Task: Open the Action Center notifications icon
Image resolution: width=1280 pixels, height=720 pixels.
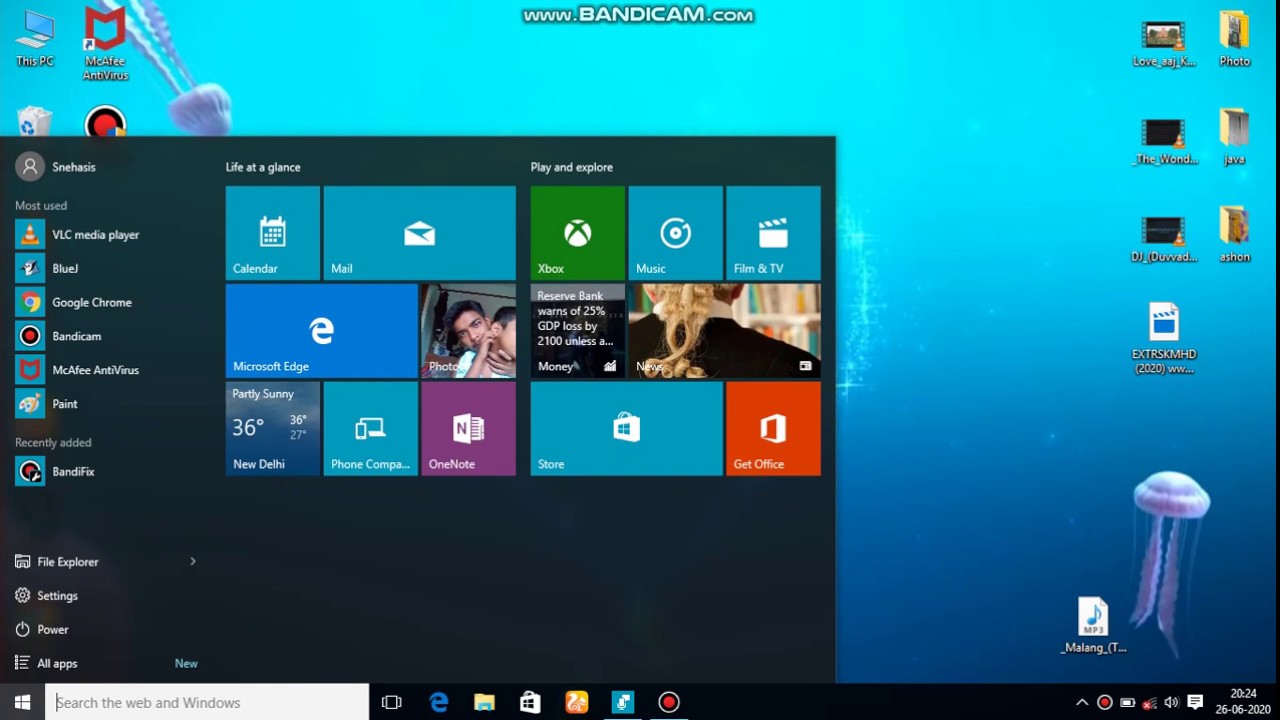Action: coord(1195,703)
